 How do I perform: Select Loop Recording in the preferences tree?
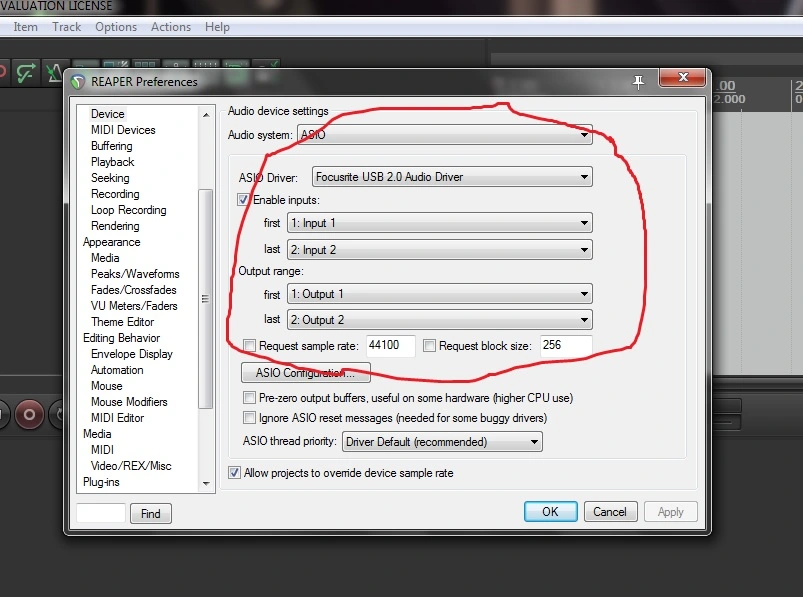point(129,210)
